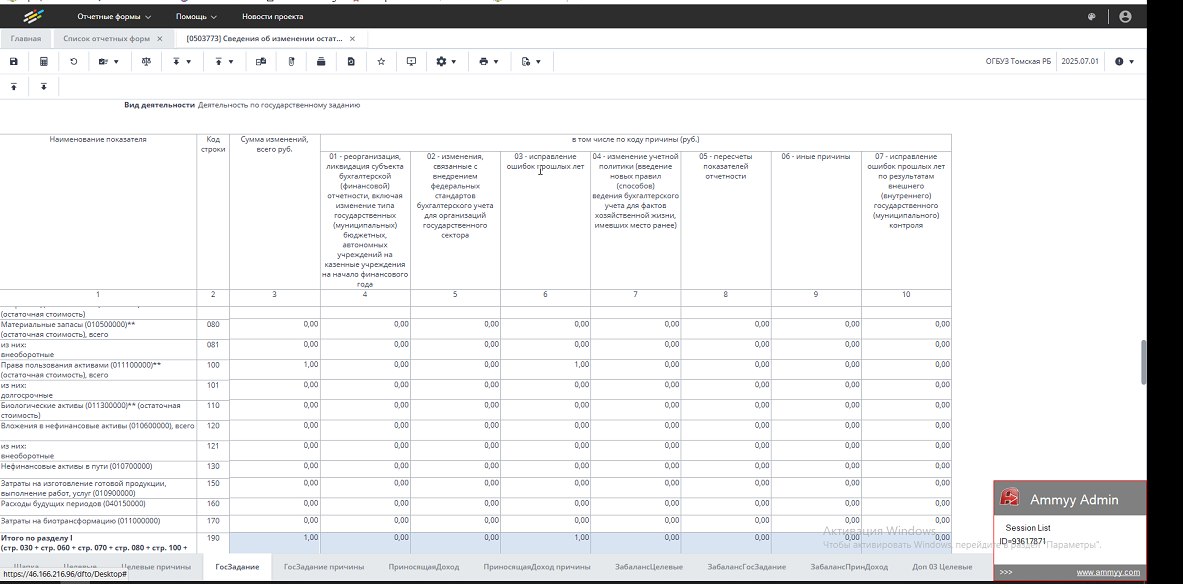Switch to ЗабалансГосЗадание sheet tab
Image resolution: width=1183 pixels, height=584 pixels.
click(746, 567)
